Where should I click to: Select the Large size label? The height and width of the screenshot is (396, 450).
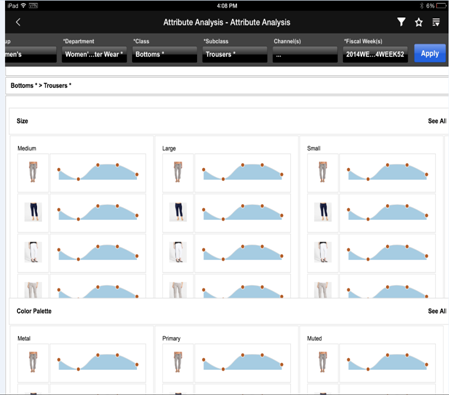tap(169, 148)
